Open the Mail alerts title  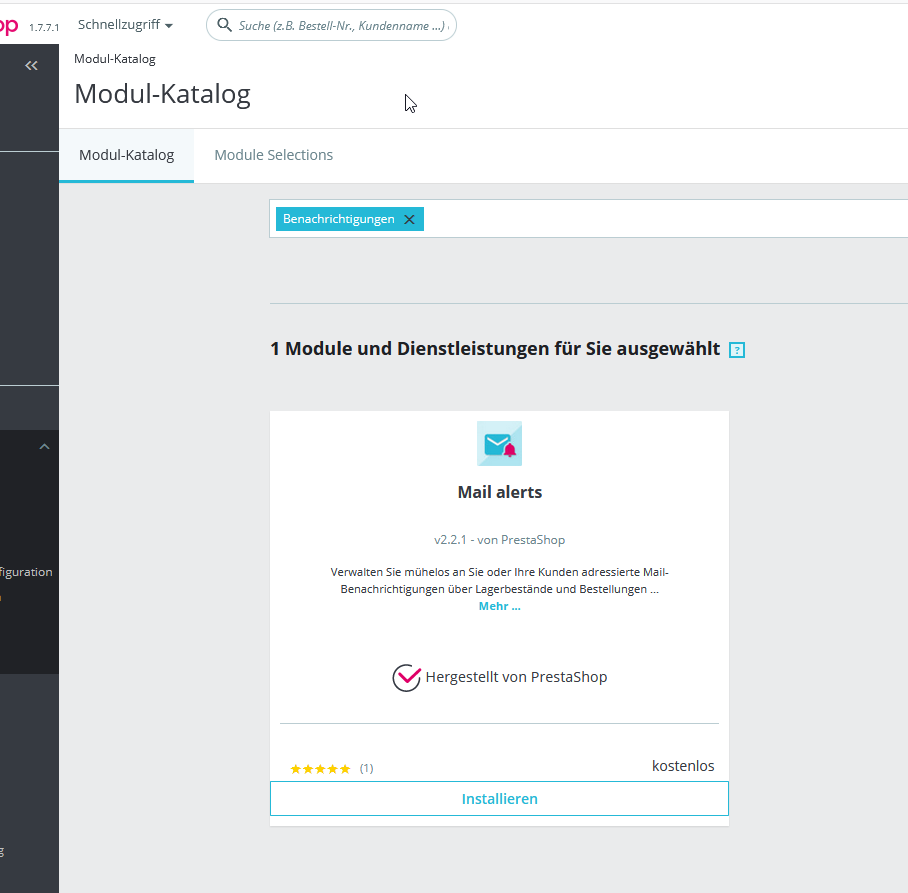[x=500, y=492]
